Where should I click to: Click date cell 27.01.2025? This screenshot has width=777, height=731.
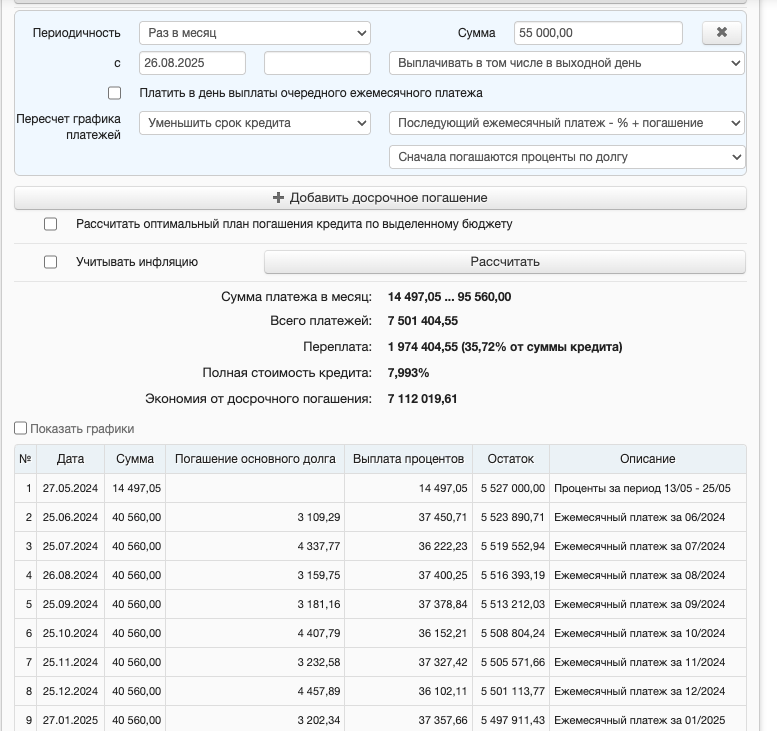click(x=70, y=720)
